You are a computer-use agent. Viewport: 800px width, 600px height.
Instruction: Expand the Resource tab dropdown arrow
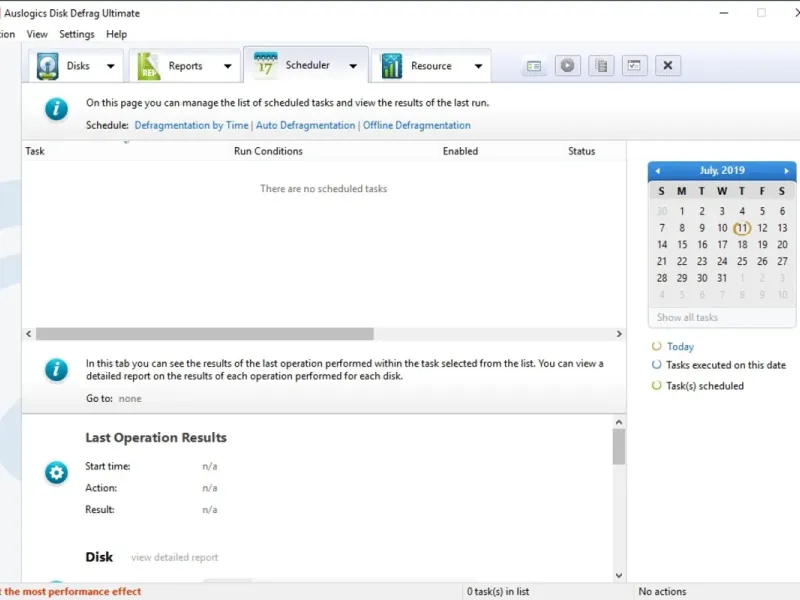click(x=478, y=66)
